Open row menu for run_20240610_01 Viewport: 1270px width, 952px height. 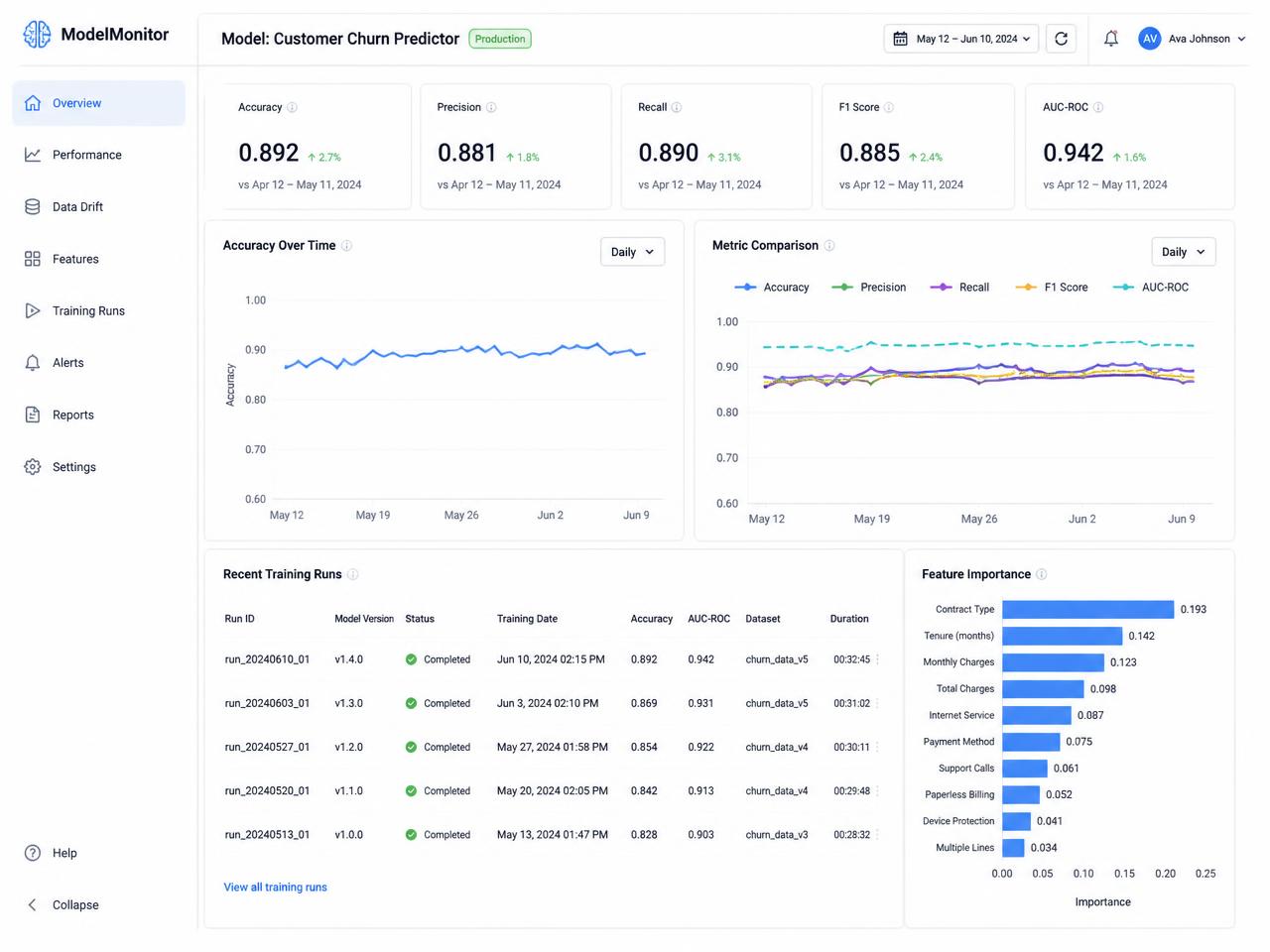point(878,659)
